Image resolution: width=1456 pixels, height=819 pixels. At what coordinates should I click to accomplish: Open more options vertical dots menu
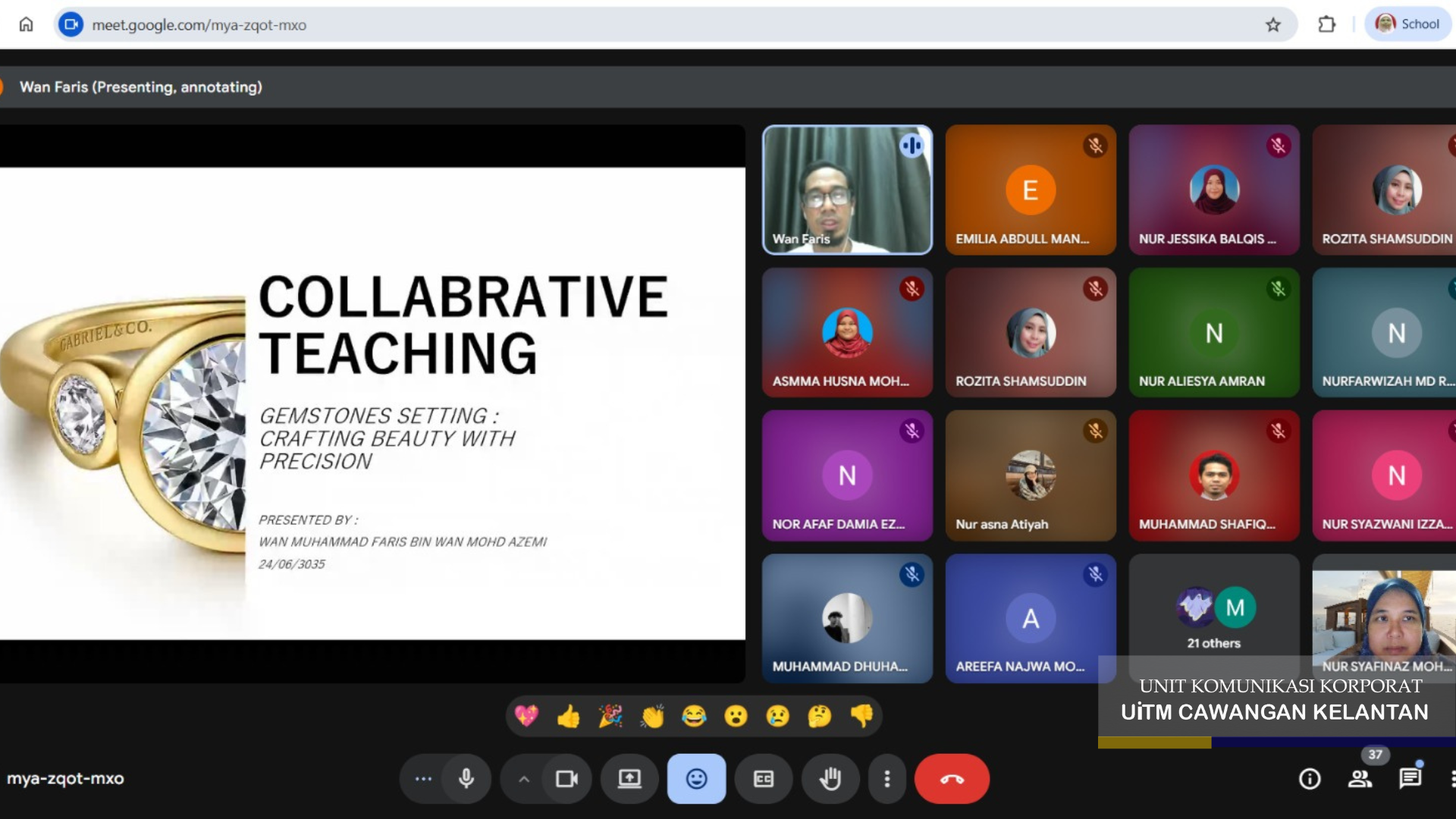tap(887, 779)
